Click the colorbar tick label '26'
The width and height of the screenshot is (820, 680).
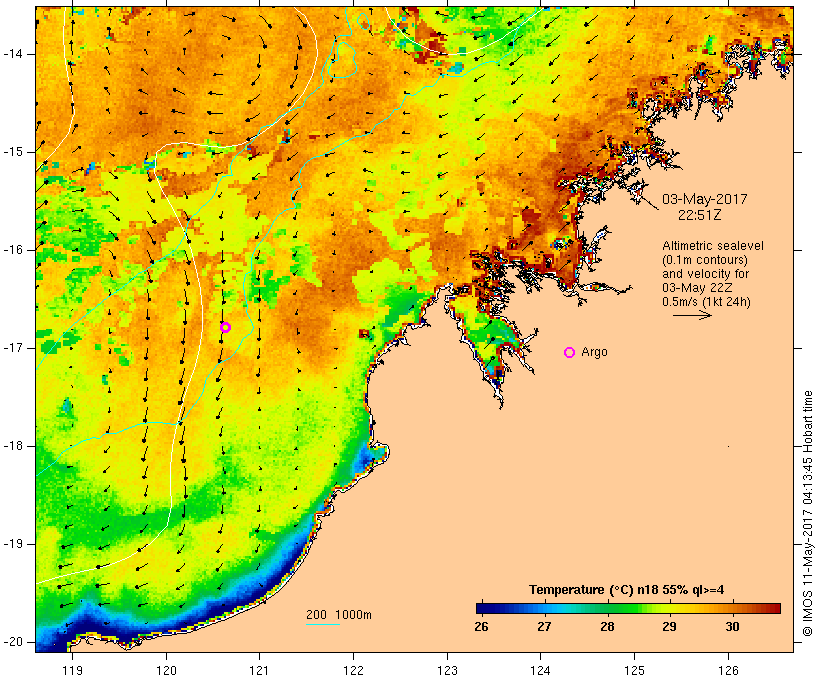click(481, 627)
